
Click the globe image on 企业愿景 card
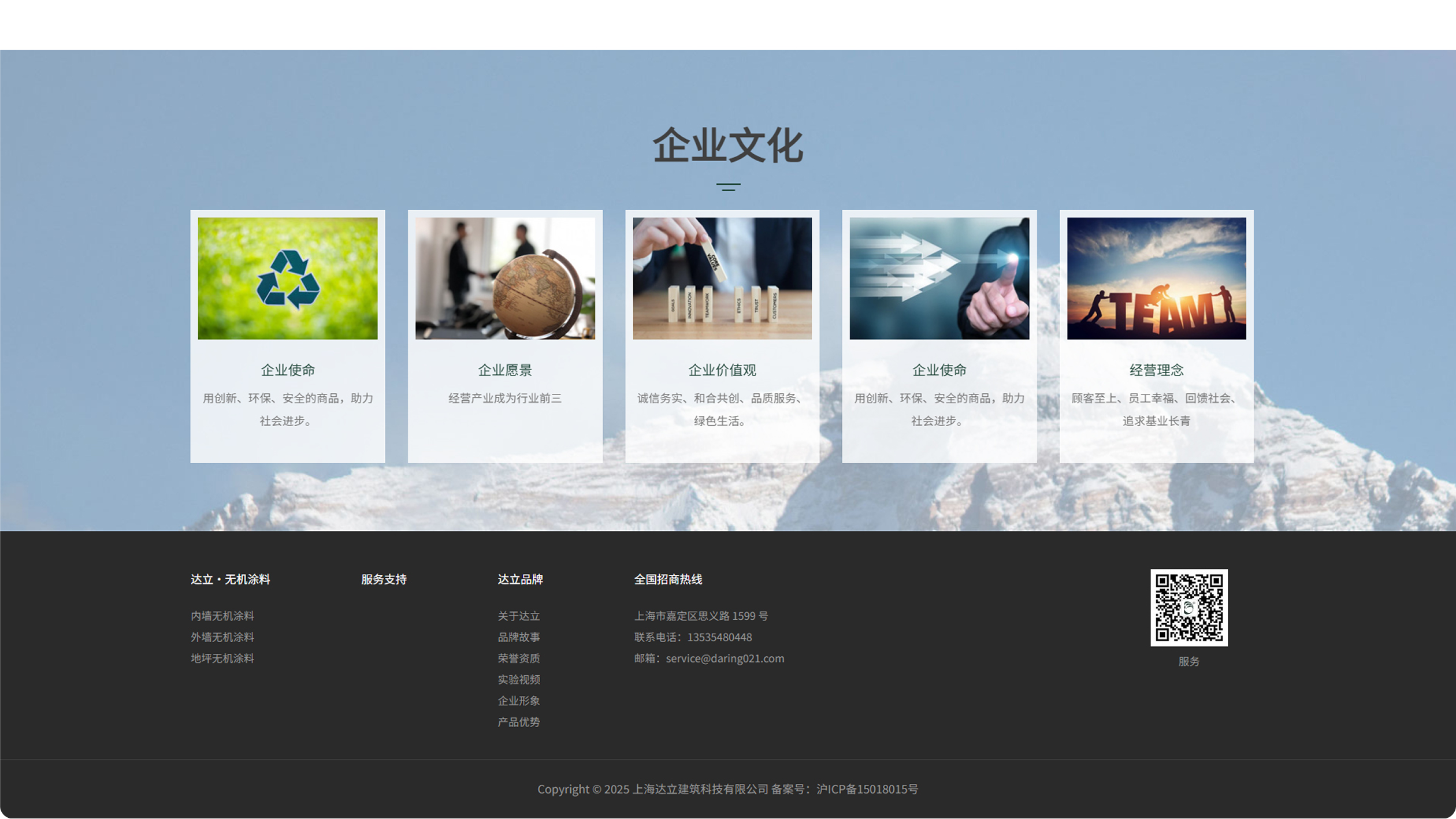coord(506,279)
